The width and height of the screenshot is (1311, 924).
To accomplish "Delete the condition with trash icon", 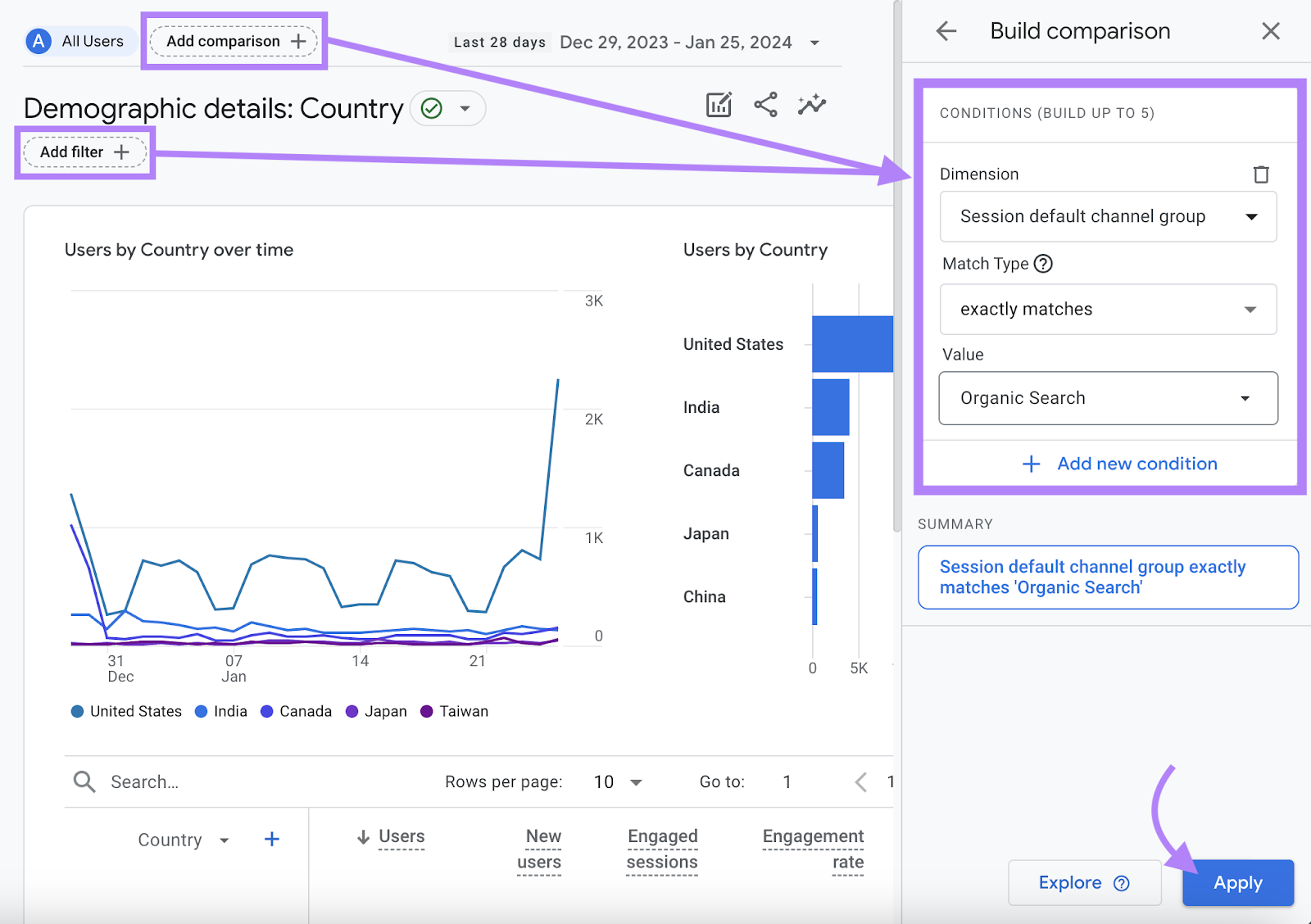I will [x=1261, y=174].
